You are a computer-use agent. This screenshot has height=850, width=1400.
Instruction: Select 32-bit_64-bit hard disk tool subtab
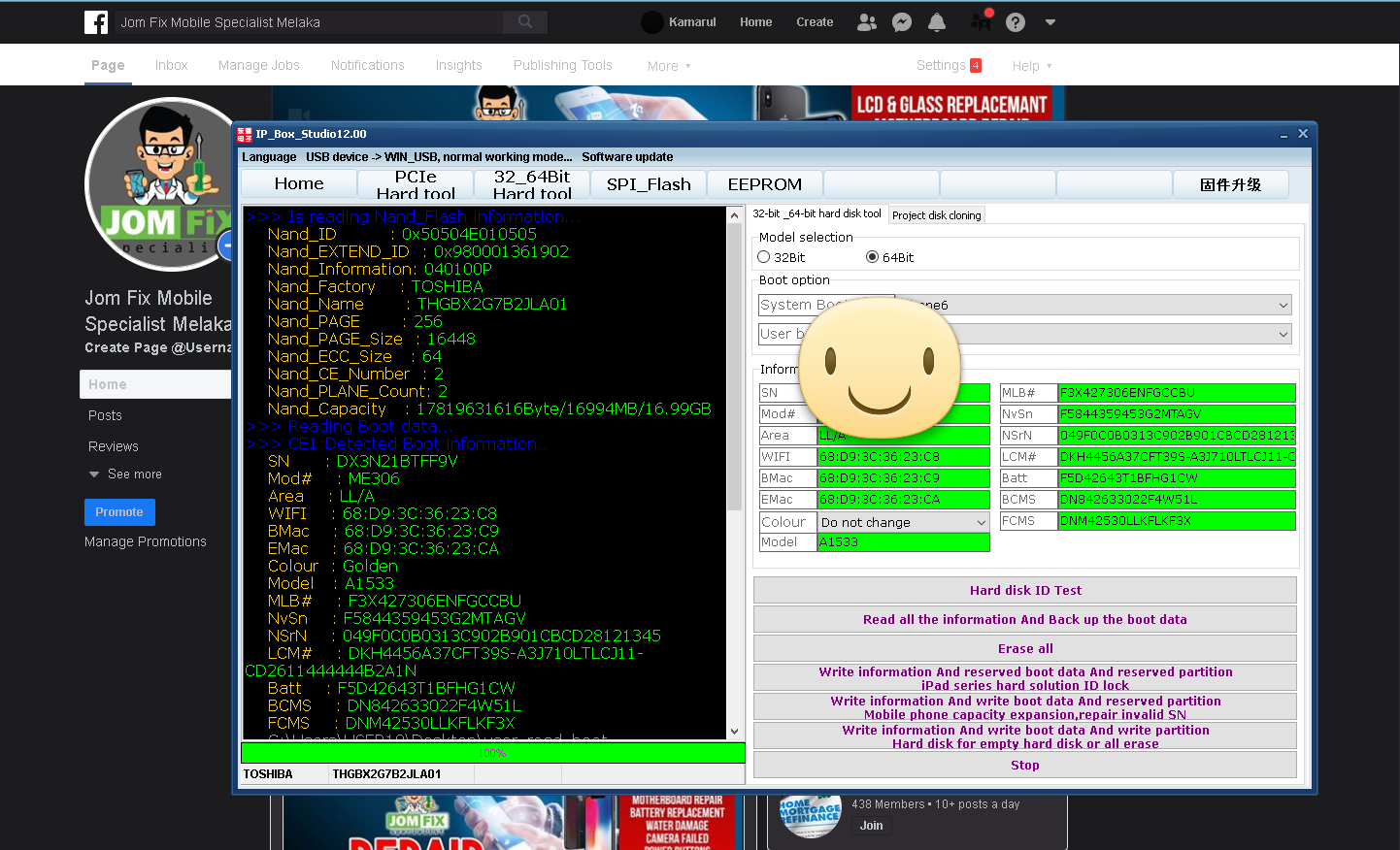(817, 213)
